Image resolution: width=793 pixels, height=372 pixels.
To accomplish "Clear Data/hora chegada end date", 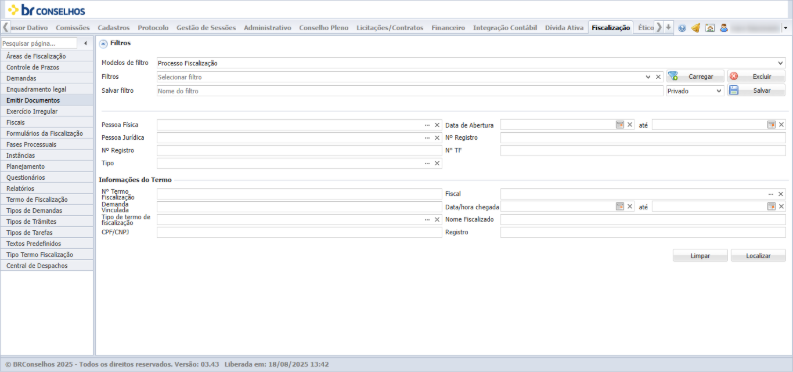I will 781,206.
